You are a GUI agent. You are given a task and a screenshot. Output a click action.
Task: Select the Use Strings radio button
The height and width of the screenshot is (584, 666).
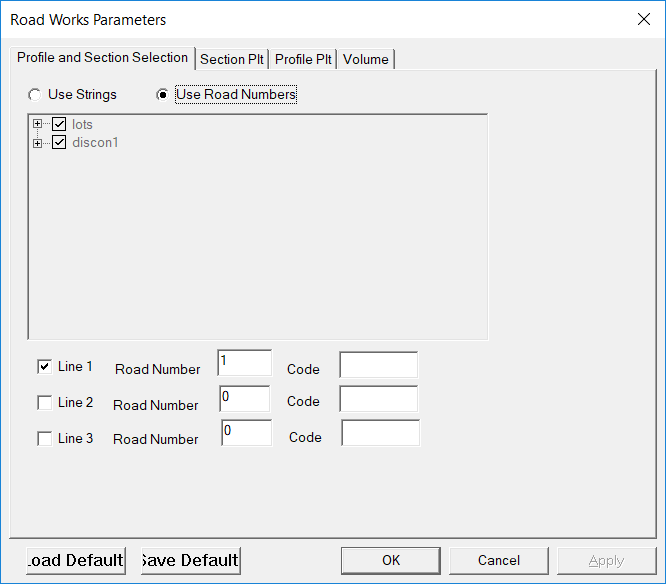(x=36, y=95)
